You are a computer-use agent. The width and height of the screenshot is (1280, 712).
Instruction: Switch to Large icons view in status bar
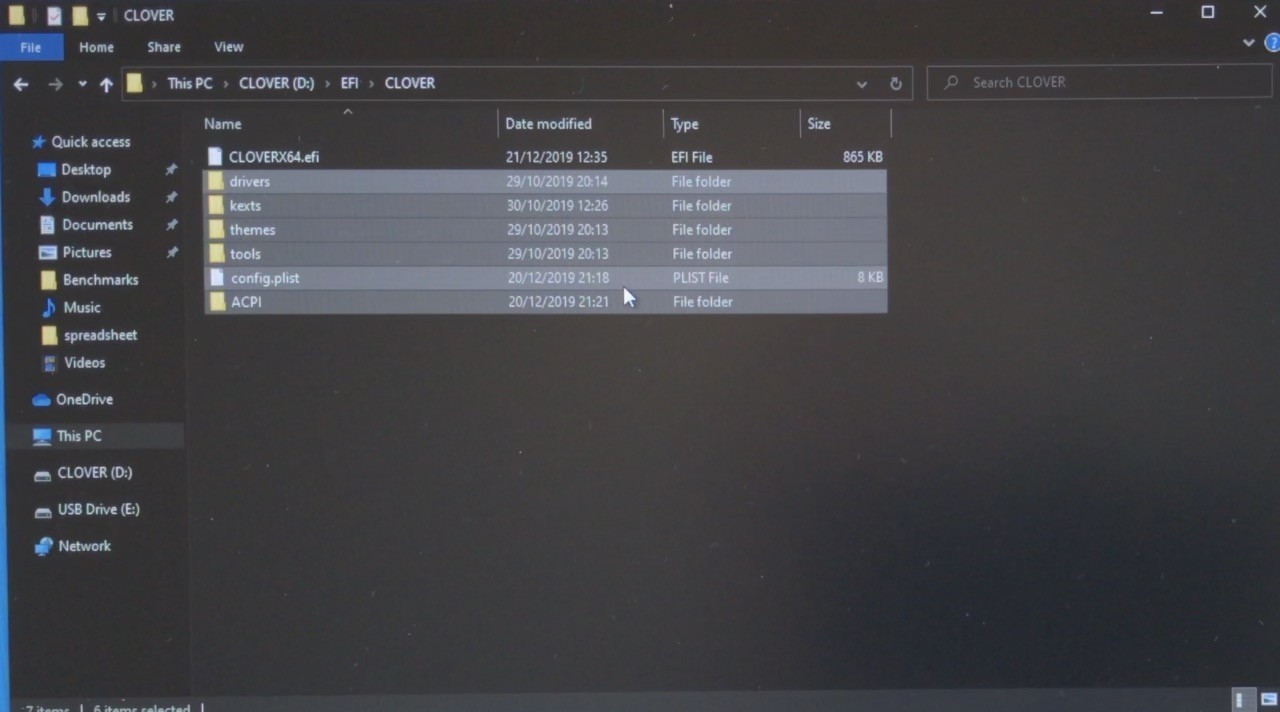(1268, 700)
